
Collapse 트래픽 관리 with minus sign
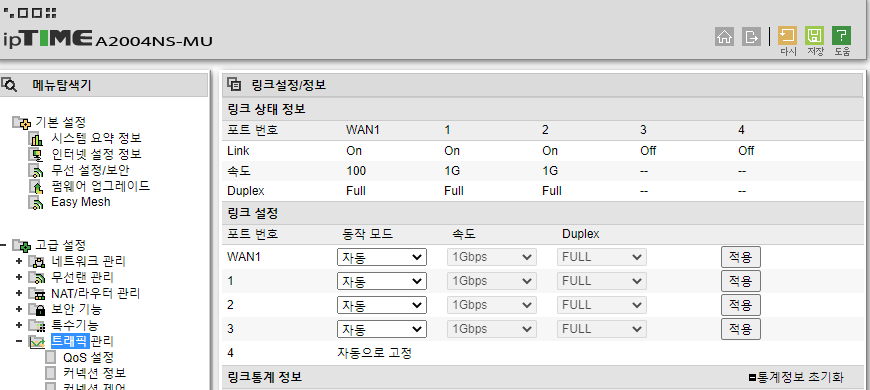tap(19, 341)
